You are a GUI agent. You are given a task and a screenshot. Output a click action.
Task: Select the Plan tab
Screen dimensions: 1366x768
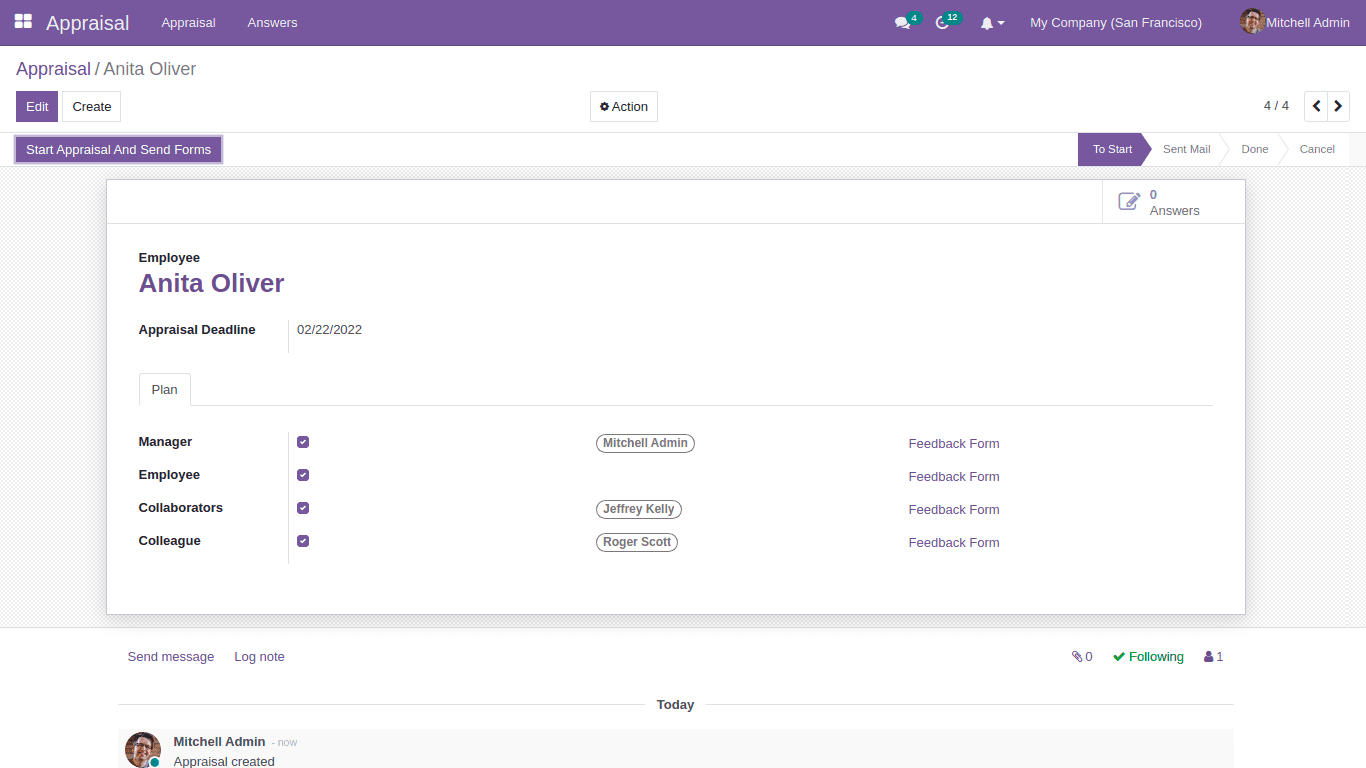(x=164, y=389)
